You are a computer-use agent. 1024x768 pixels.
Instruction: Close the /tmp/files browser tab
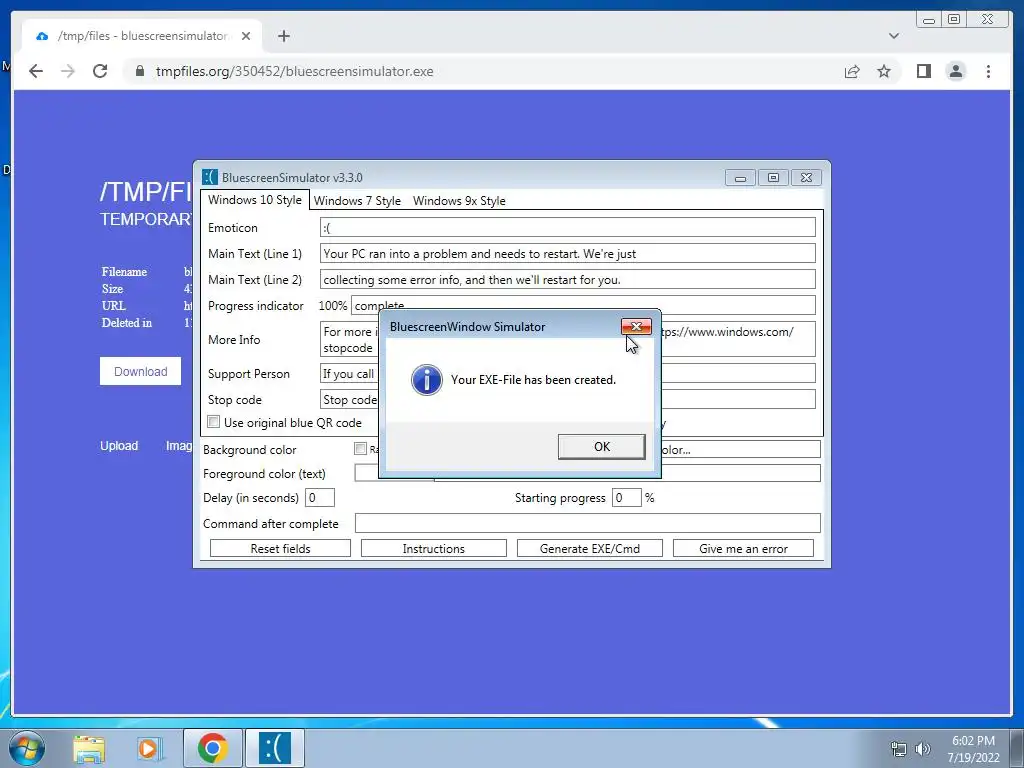tap(246, 36)
